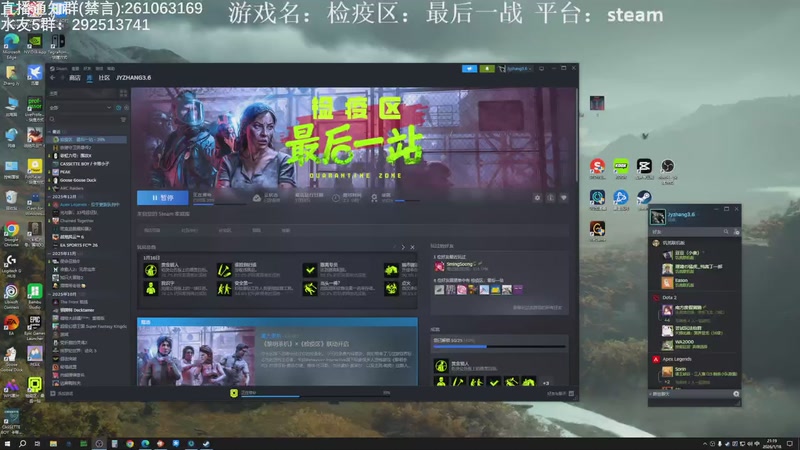Go back with the Steam back arrow

(x=53, y=78)
